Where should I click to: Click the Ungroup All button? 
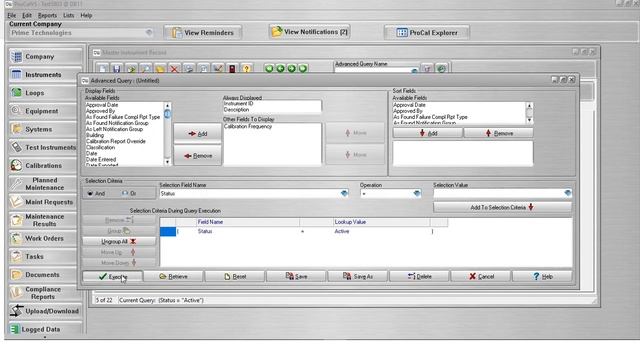click(x=119, y=242)
